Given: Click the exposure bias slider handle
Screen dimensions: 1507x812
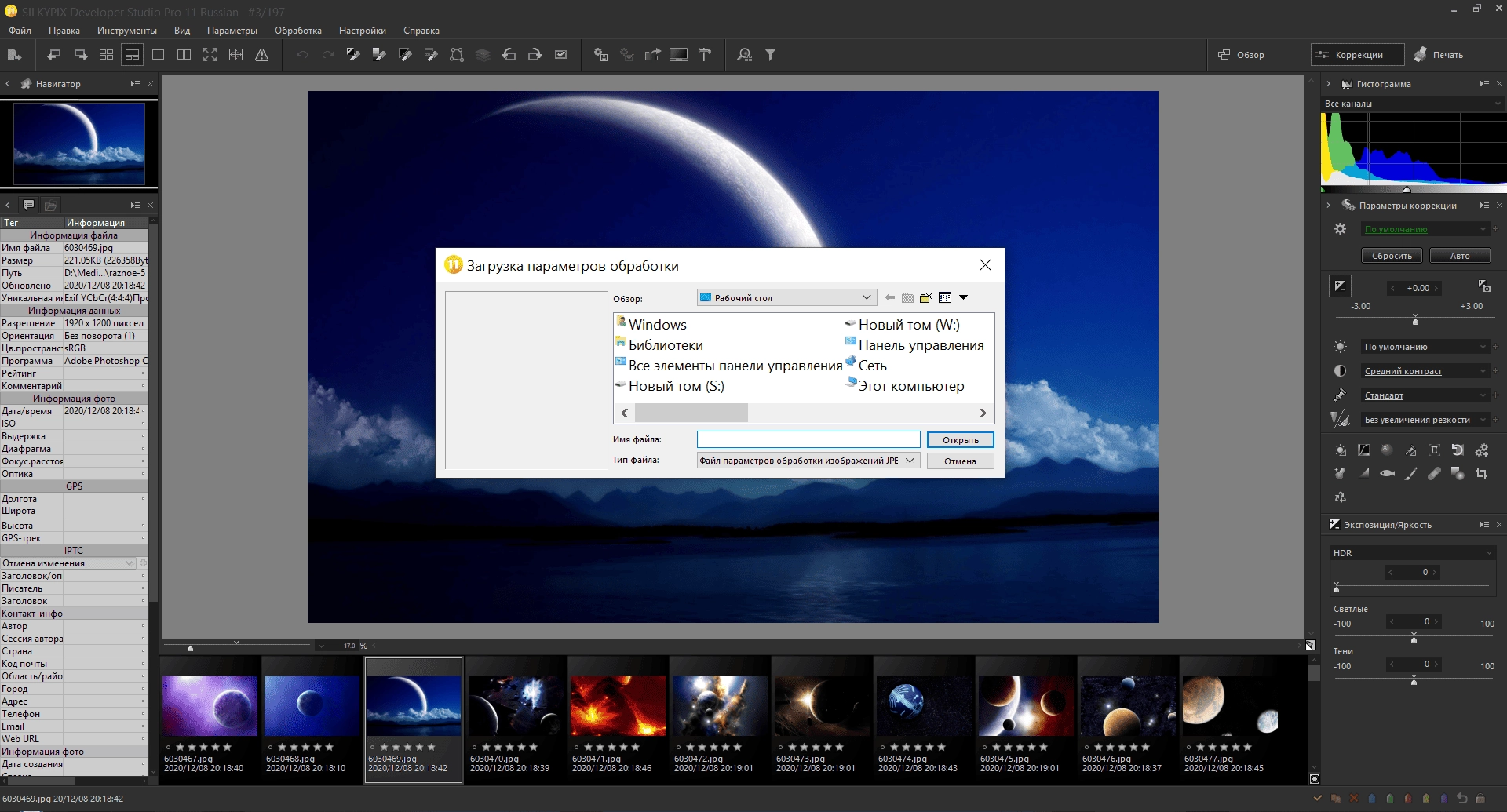Looking at the screenshot, I should (x=1415, y=321).
